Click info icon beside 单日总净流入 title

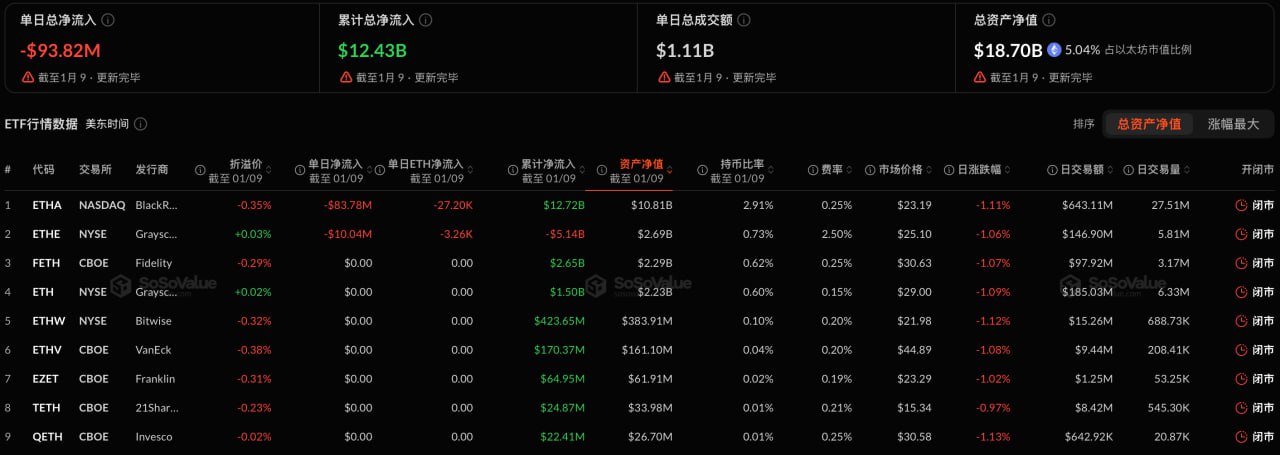coord(108,20)
